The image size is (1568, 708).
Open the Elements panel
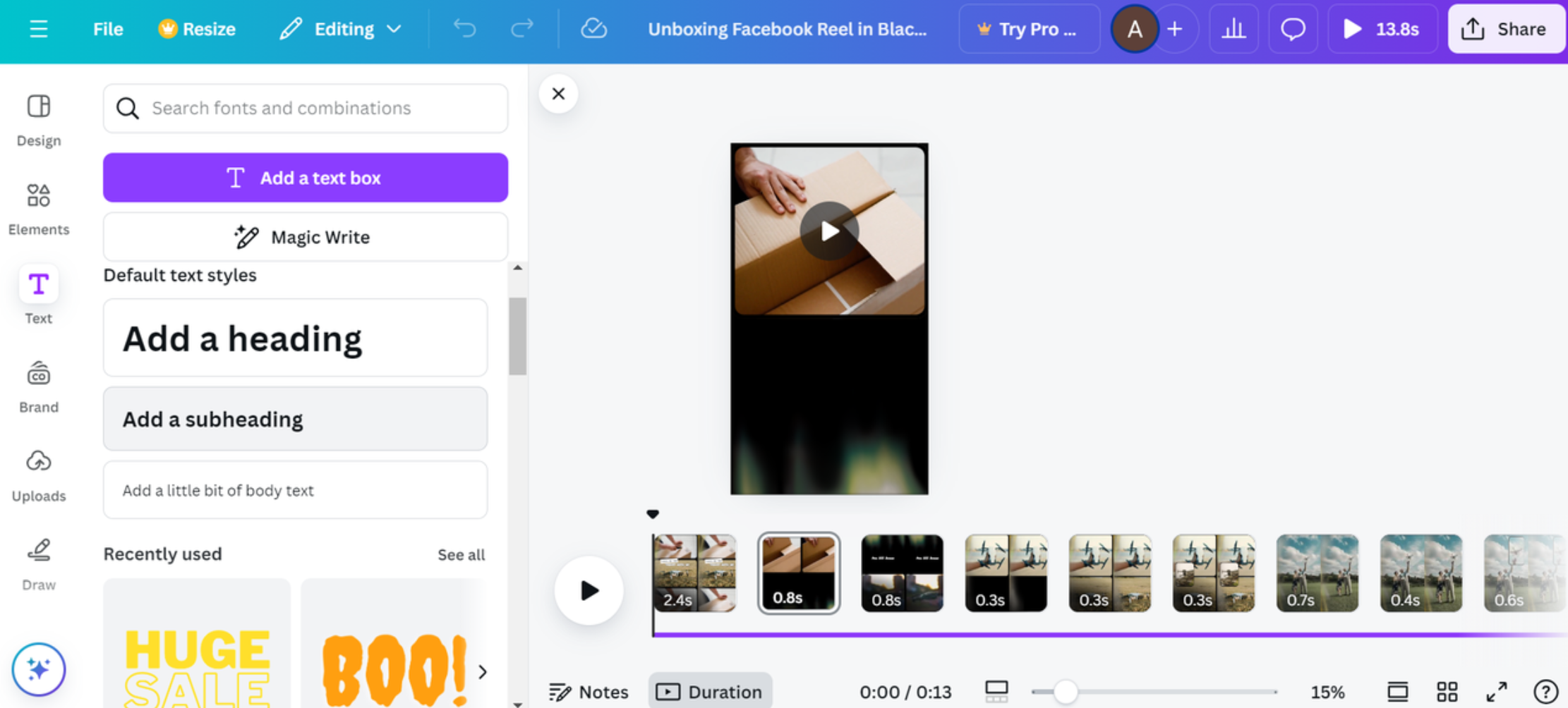(38, 205)
